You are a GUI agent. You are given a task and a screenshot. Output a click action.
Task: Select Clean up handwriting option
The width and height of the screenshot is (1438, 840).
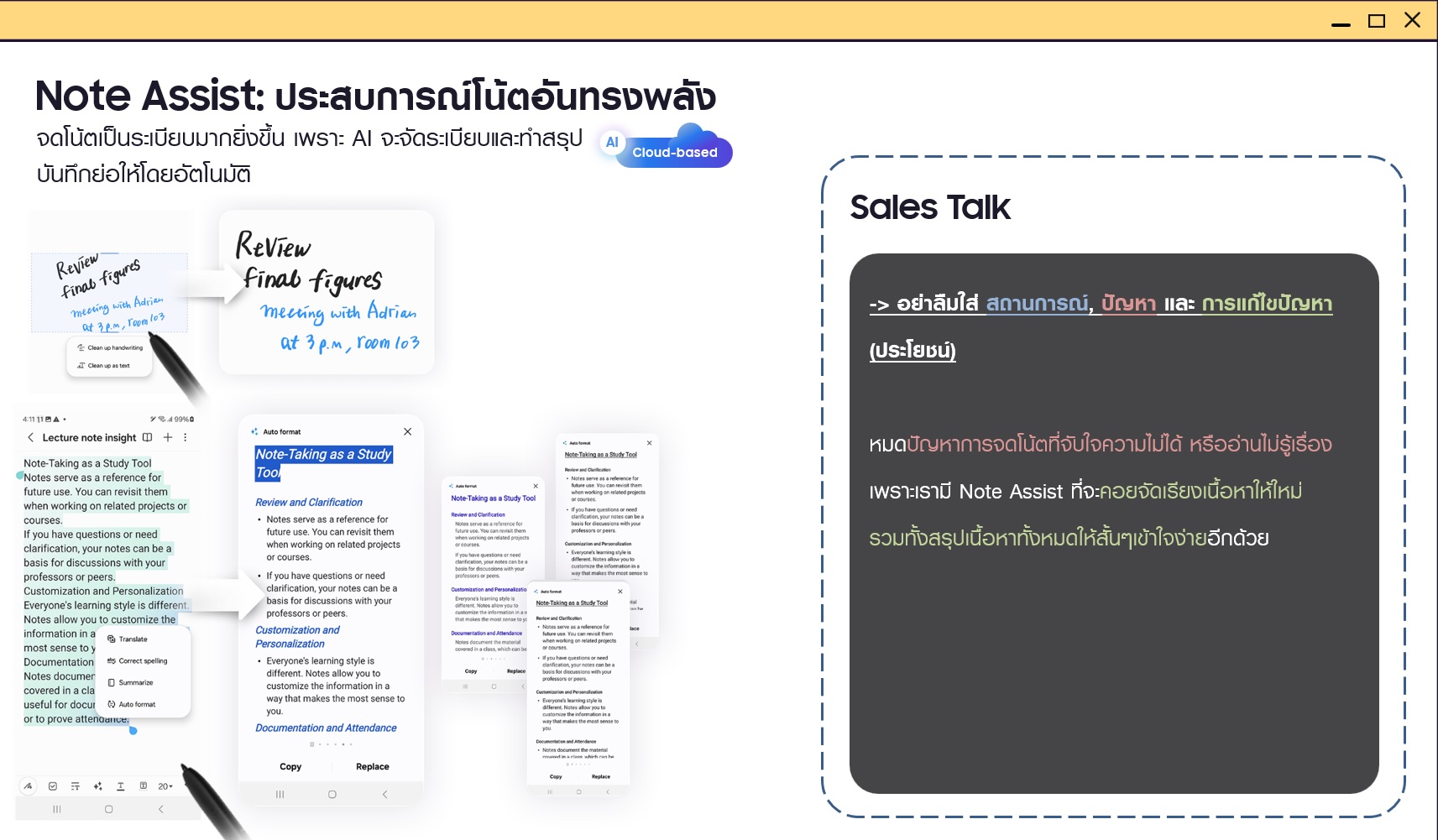[110, 347]
